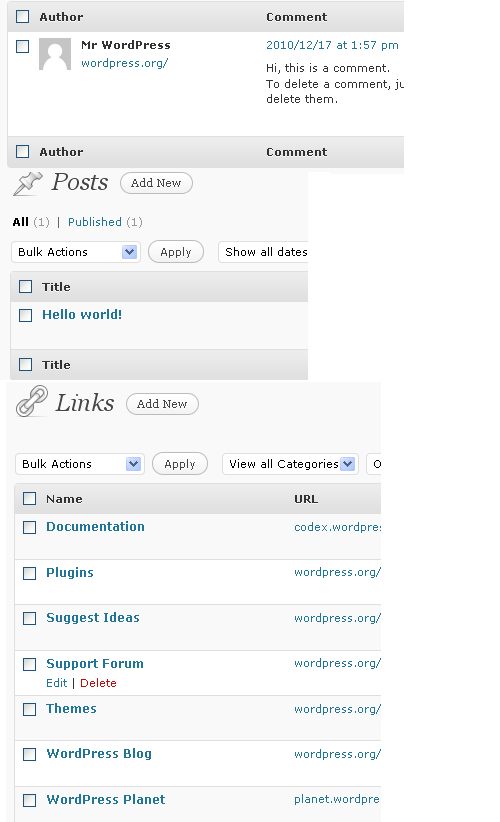Delete the Support Forum link
500x822 pixels.
click(98, 683)
